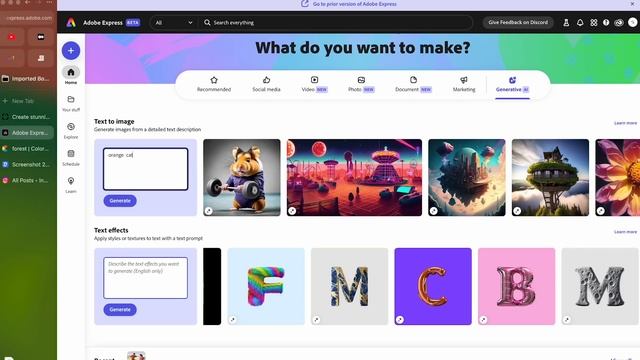This screenshot has width=640, height=360.
Task: Open the floating island city image
Action: point(467,178)
